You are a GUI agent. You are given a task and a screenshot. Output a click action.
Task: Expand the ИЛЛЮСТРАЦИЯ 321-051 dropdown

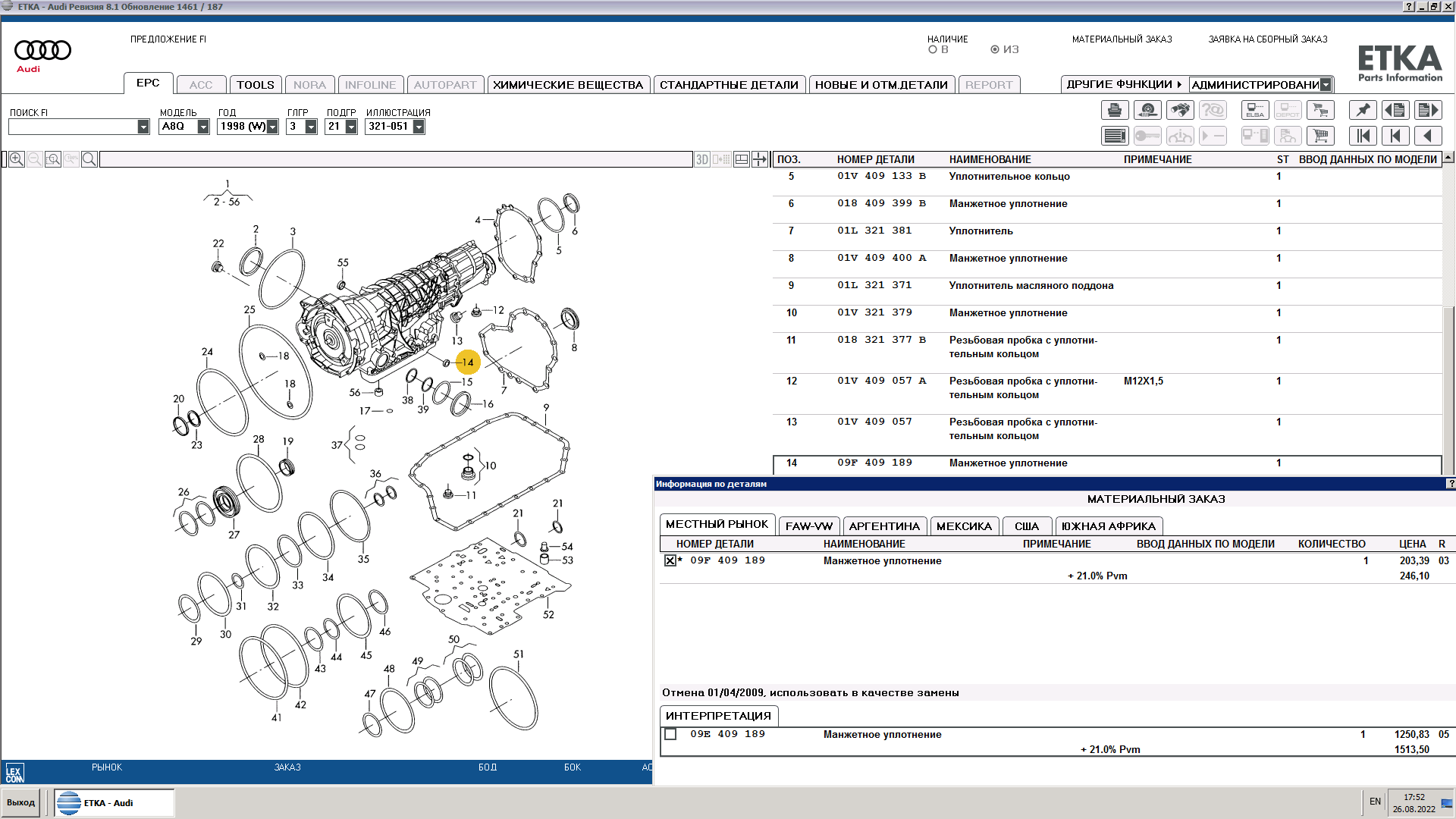[x=419, y=127]
